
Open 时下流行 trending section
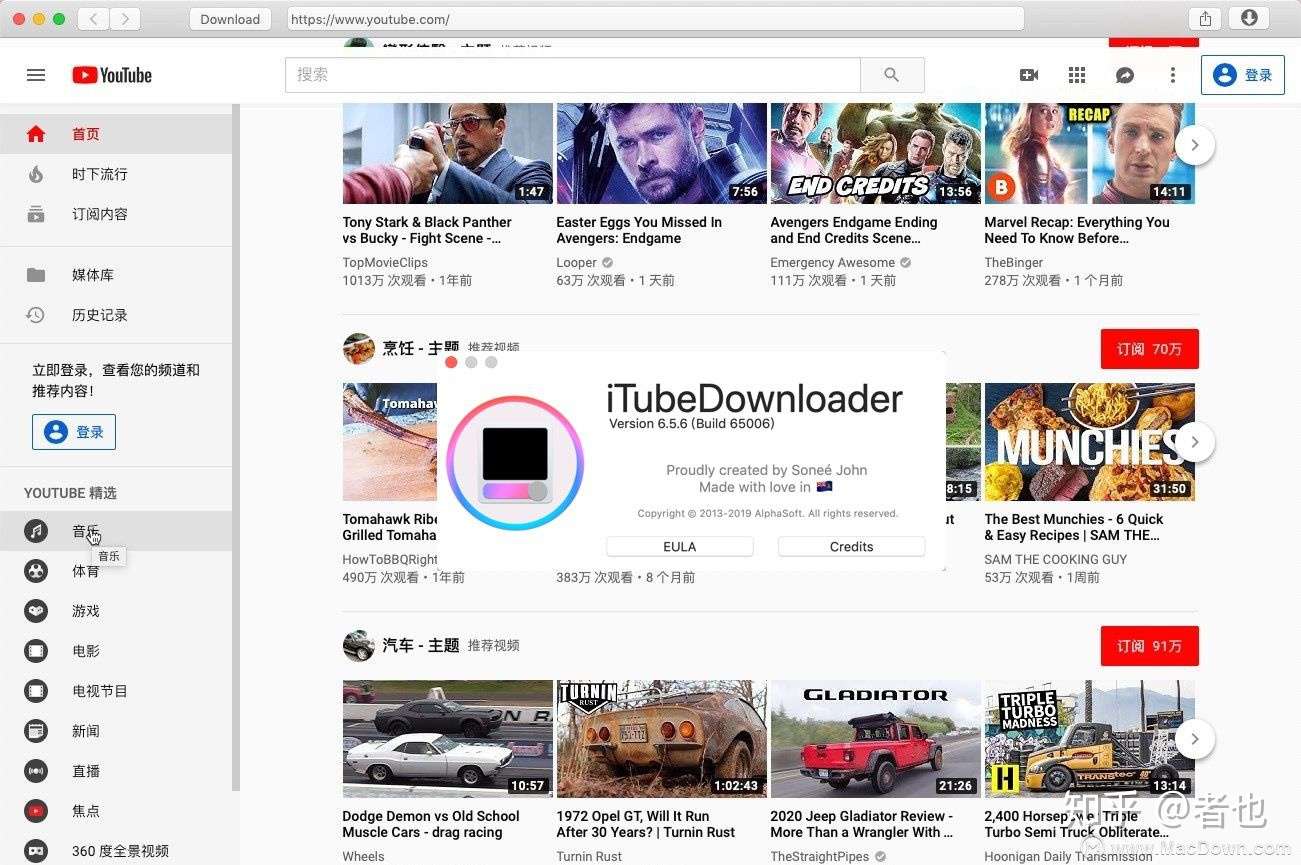coord(116,174)
